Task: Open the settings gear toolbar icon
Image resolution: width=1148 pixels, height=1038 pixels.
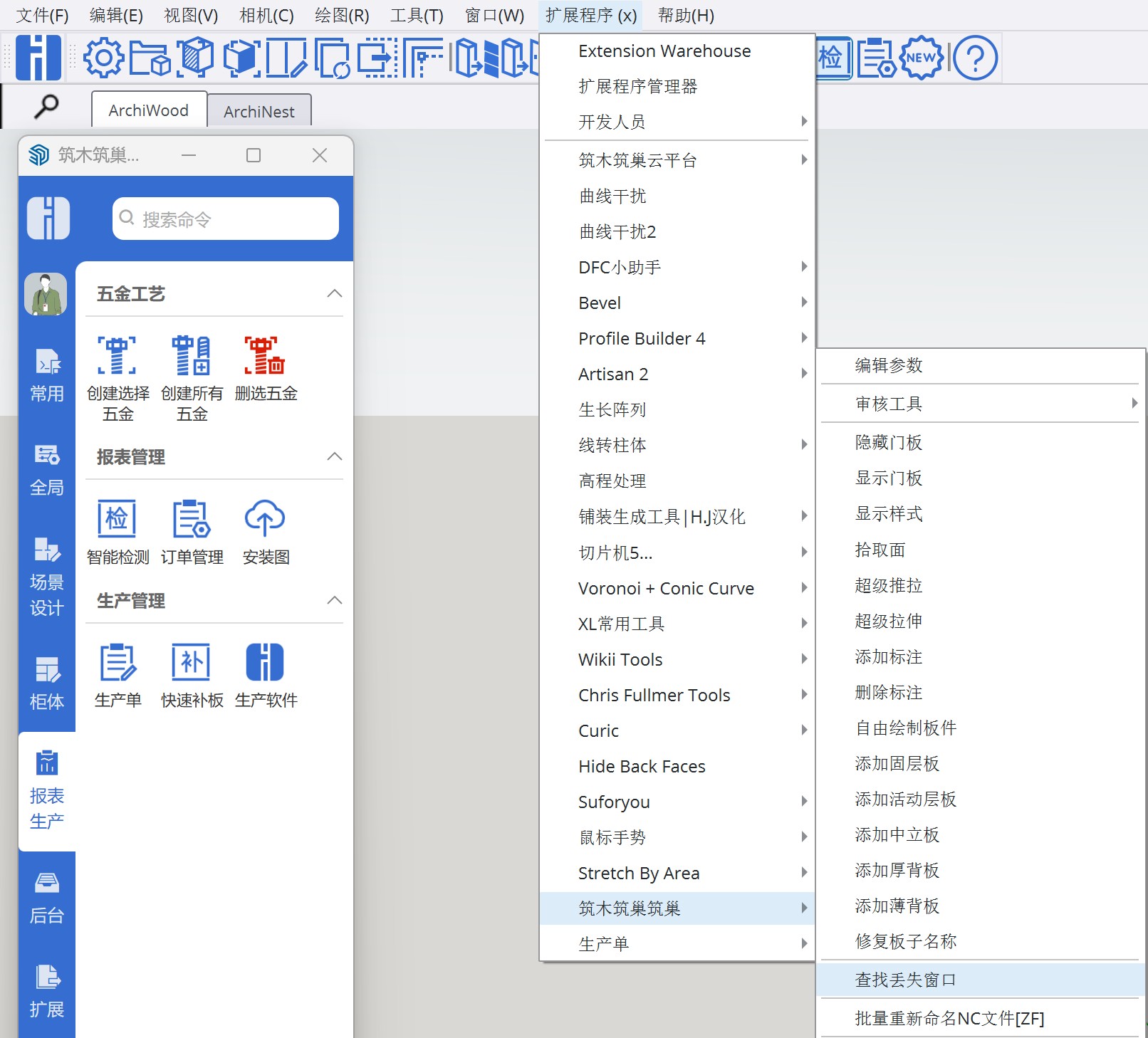Action: [x=103, y=58]
